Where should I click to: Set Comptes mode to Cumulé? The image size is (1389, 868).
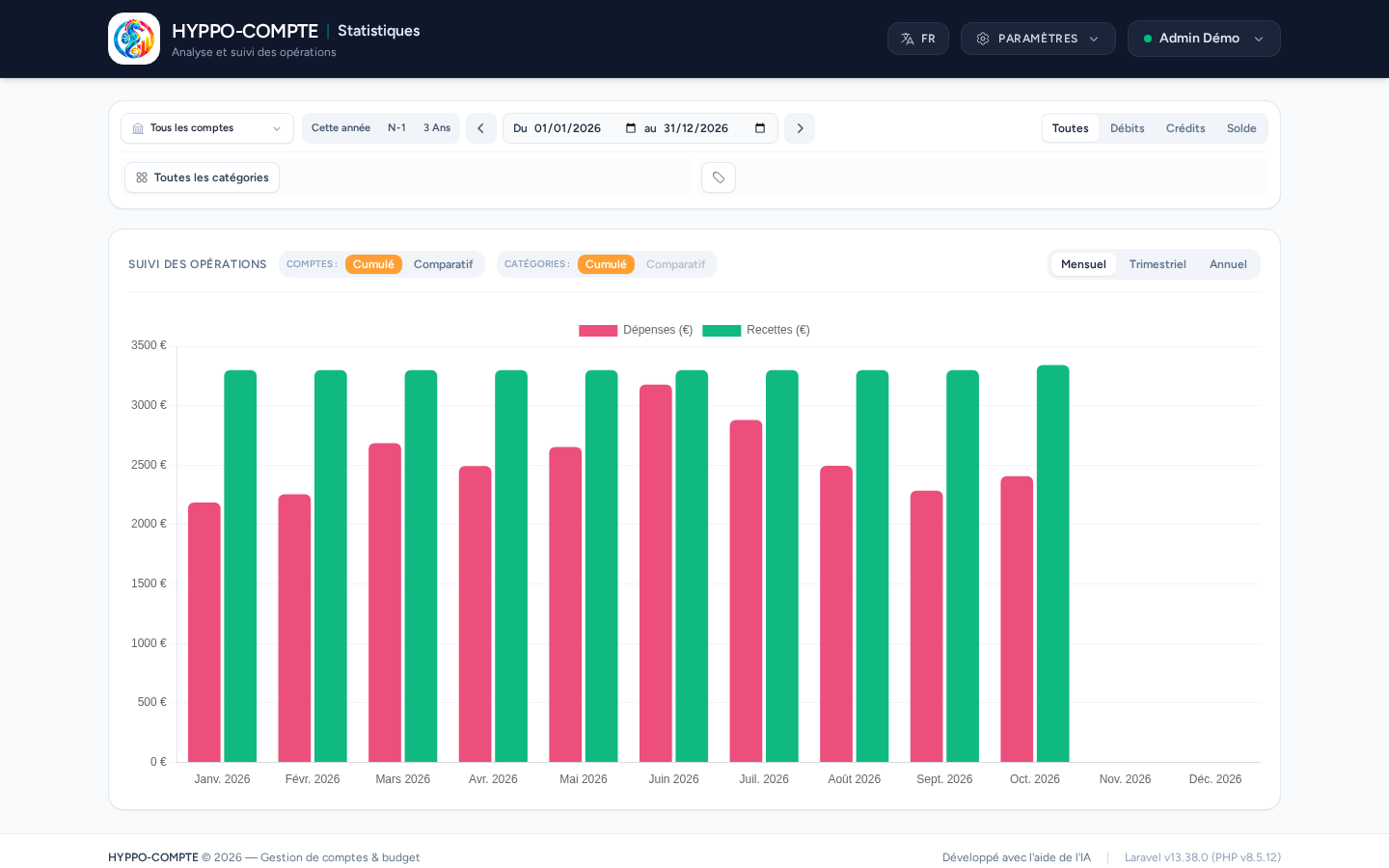(x=373, y=264)
